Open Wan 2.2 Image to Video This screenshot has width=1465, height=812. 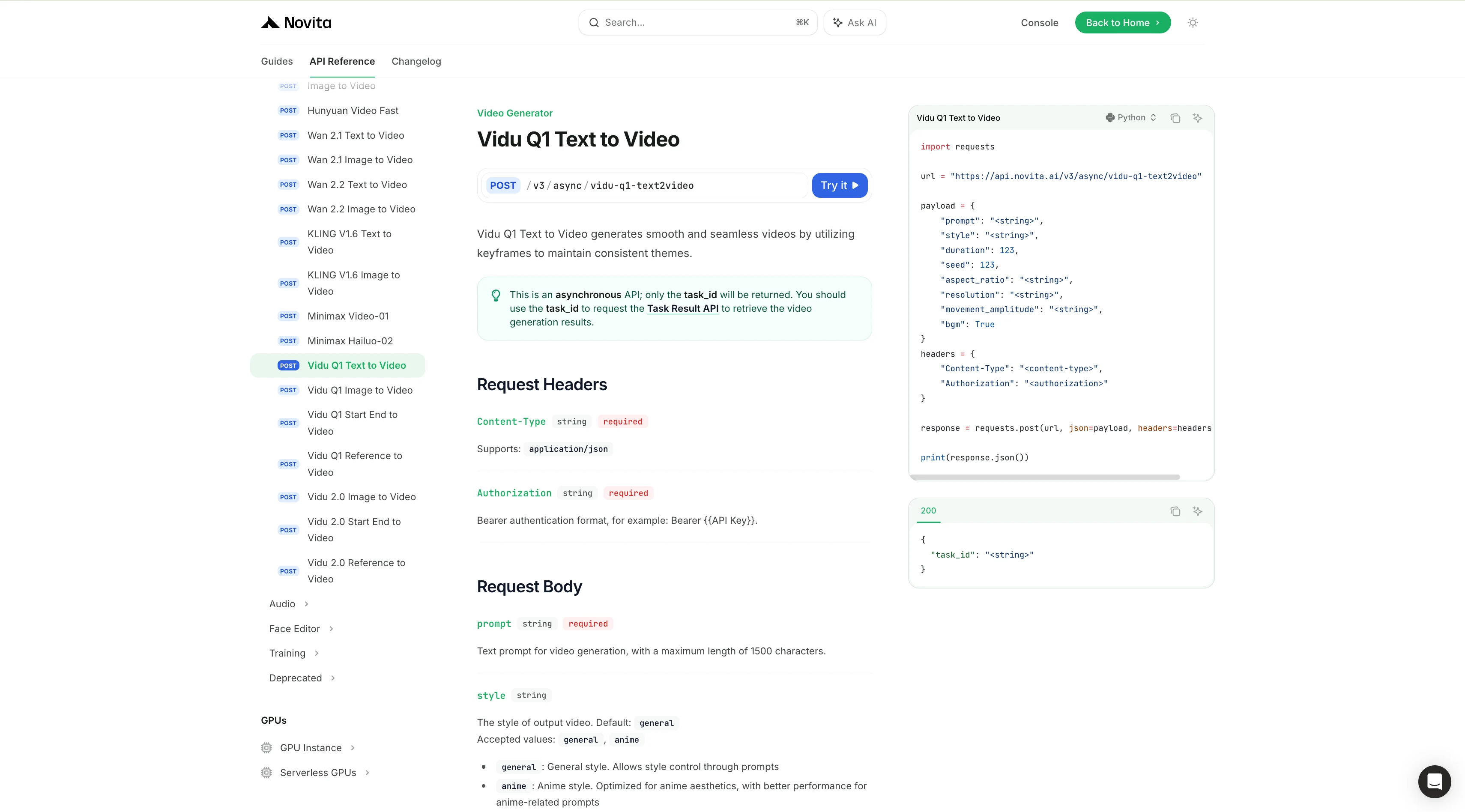pos(362,209)
